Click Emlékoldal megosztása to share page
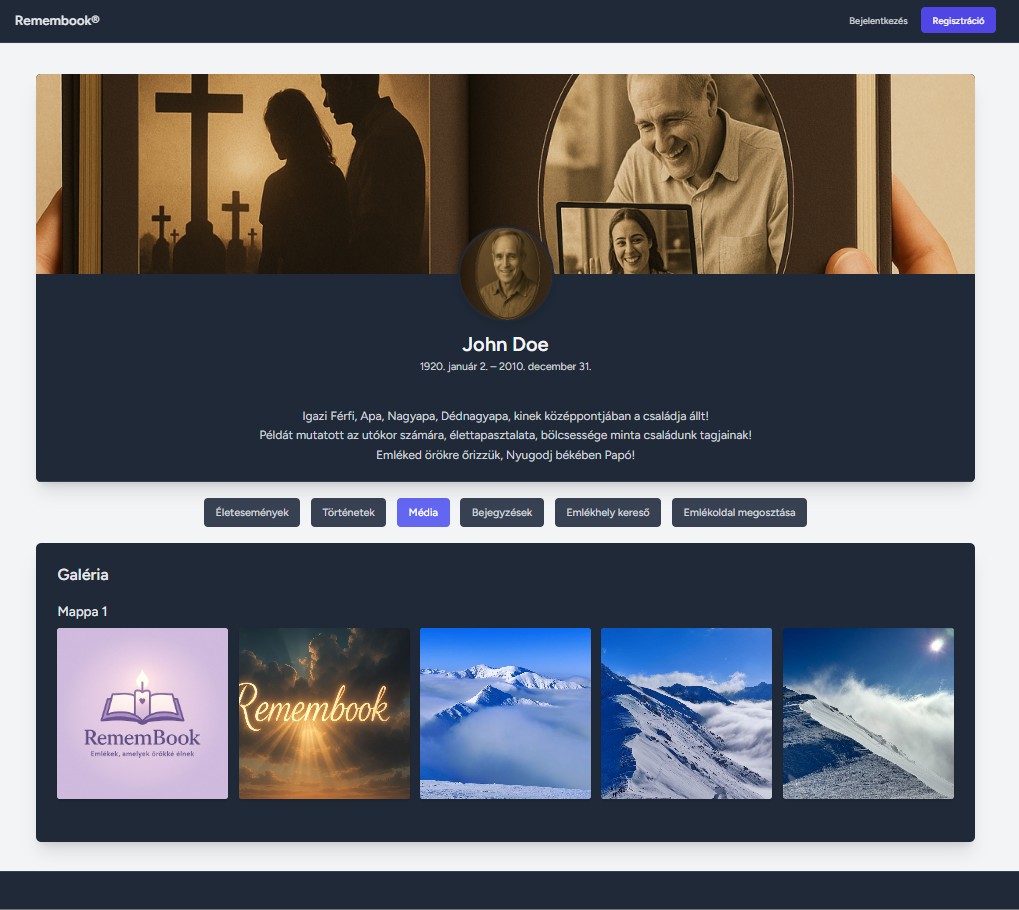The width and height of the screenshot is (1019, 910). click(739, 513)
